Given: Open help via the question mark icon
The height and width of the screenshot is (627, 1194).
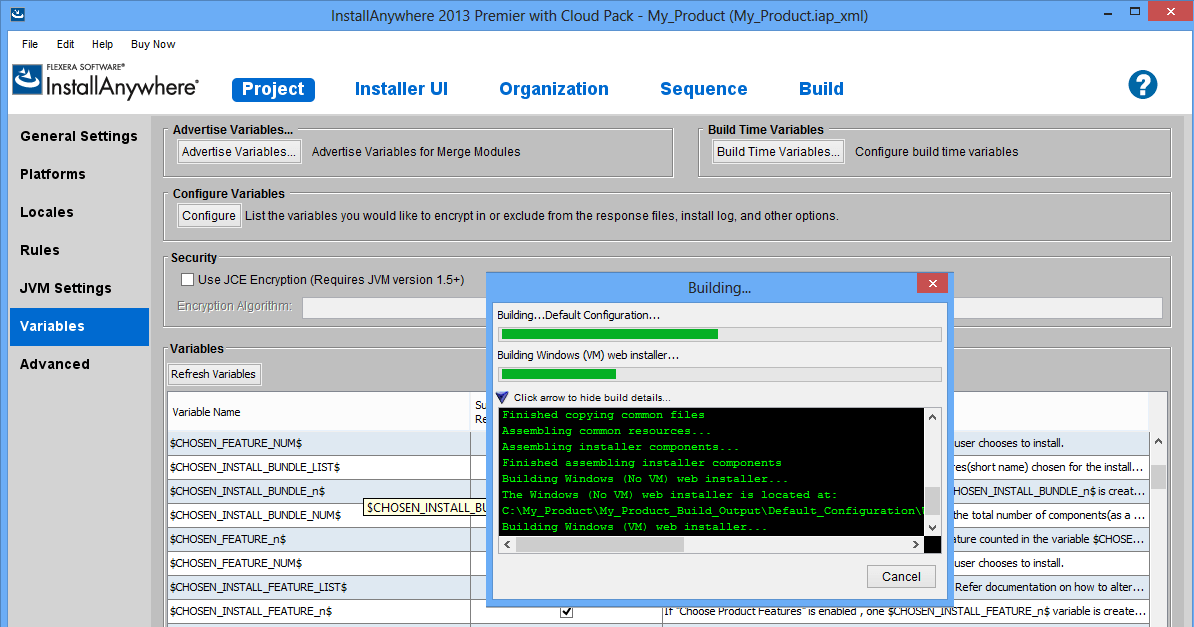Looking at the screenshot, I should point(1142,85).
